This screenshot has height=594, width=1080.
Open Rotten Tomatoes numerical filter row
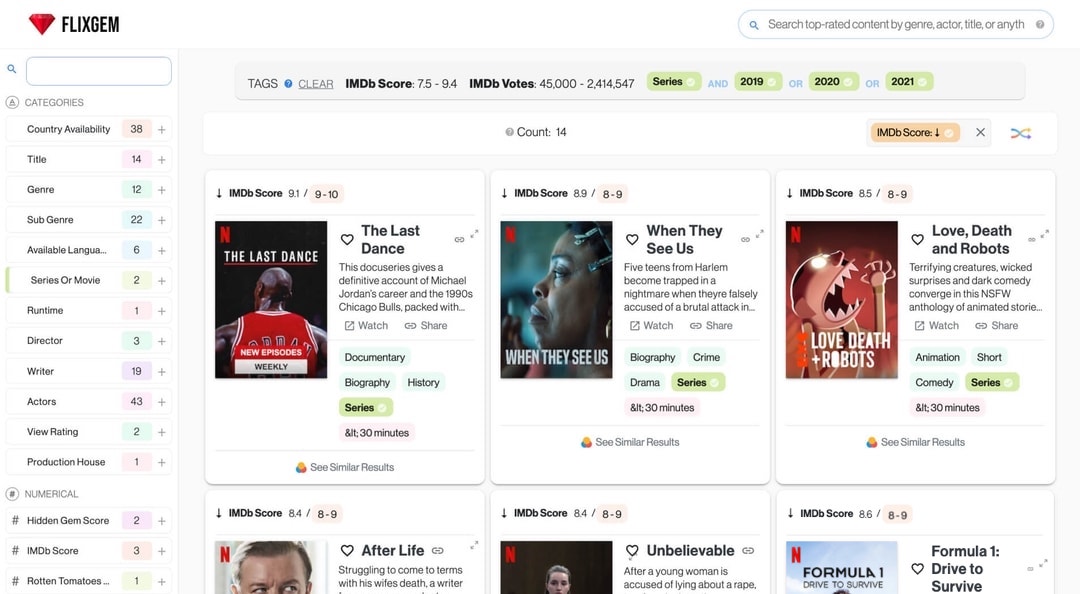click(x=89, y=581)
